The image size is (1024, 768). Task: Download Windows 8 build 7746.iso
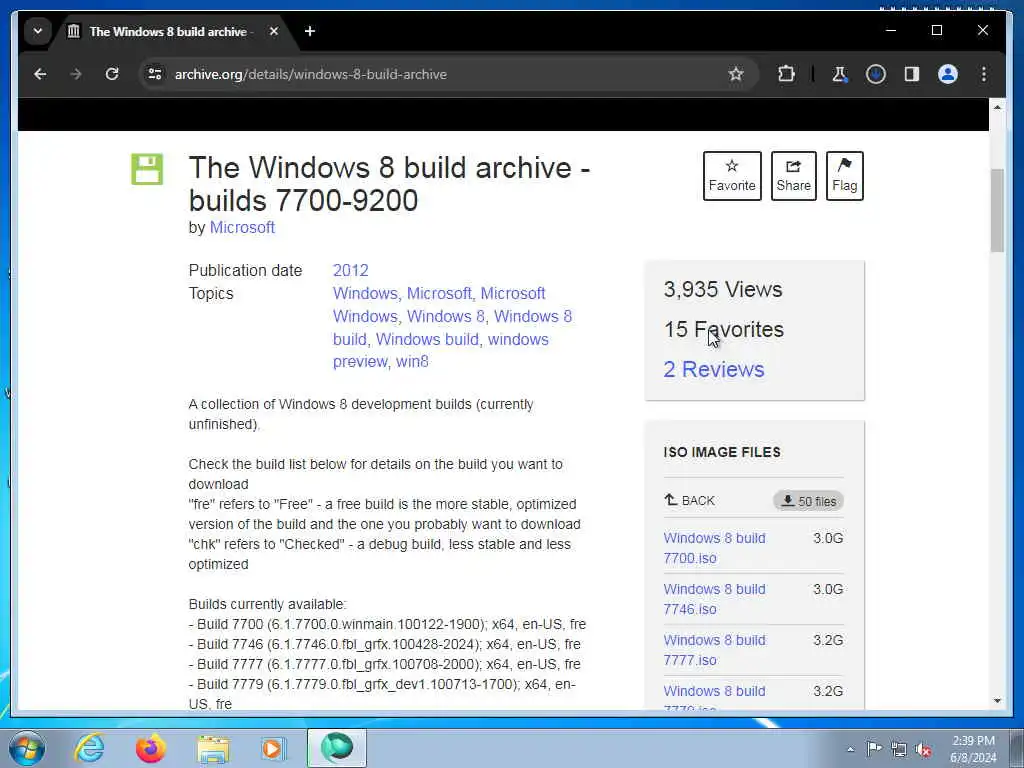[714, 599]
